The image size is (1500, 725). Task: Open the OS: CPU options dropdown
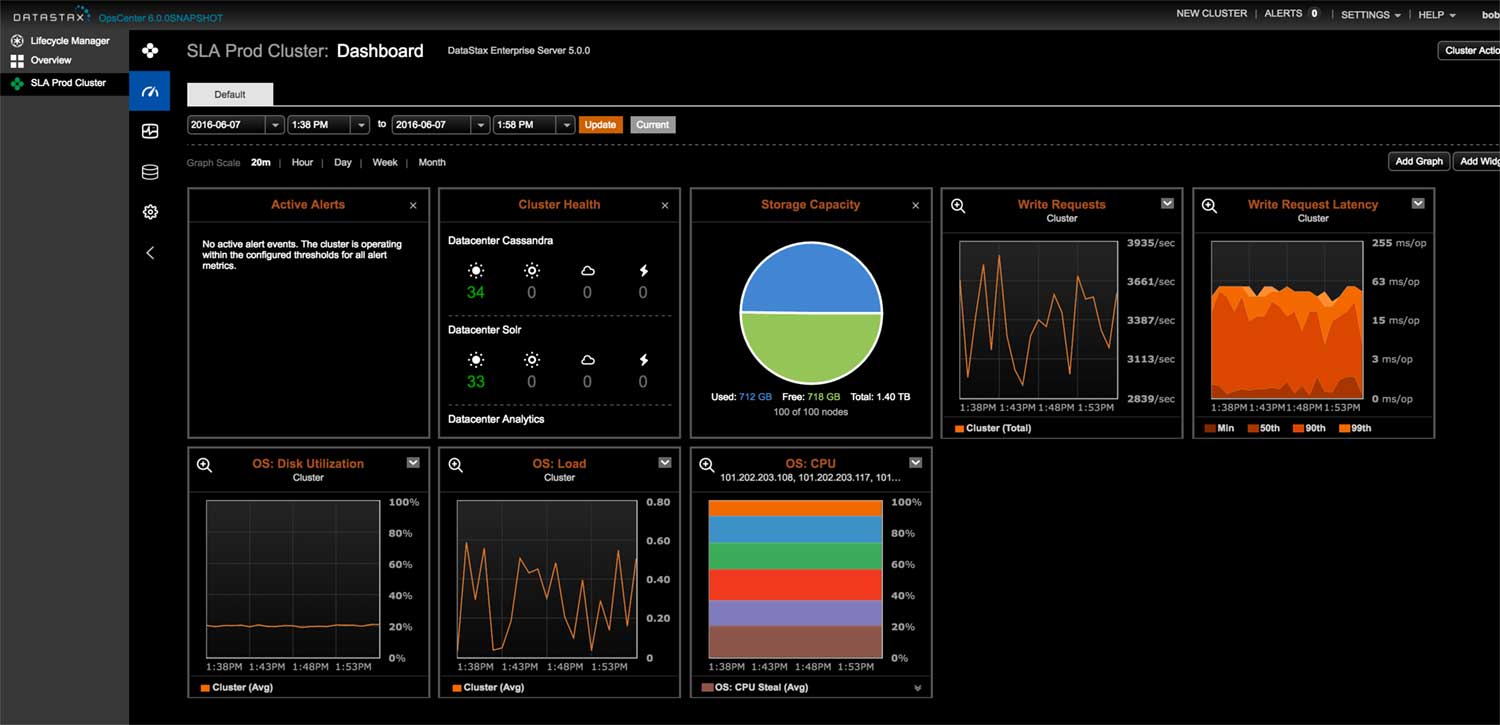click(x=915, y=462)
